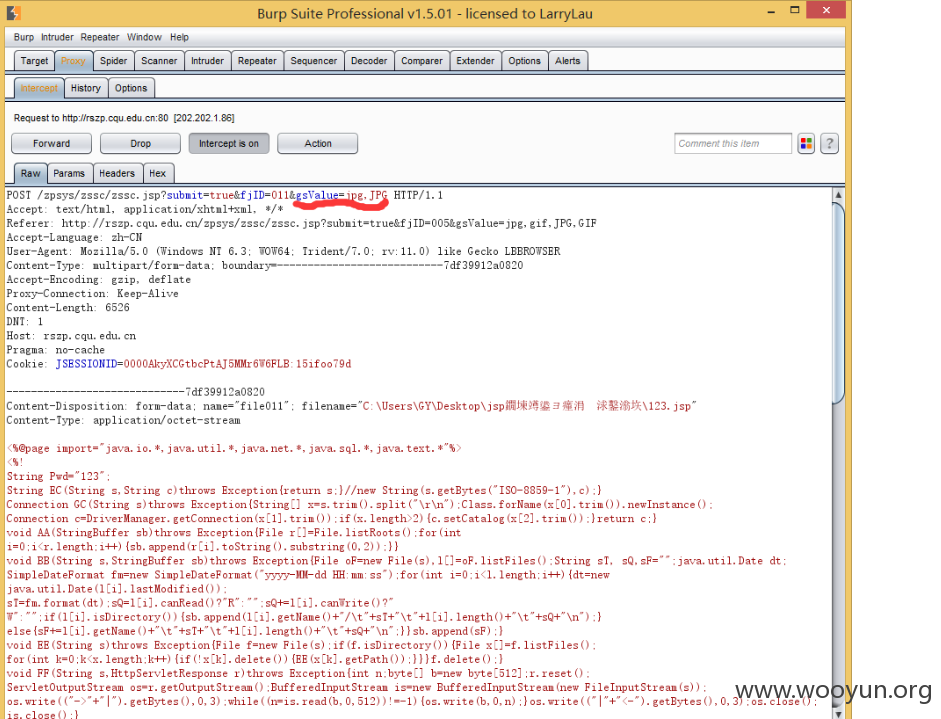Switch to the Repeater tool tab
The height and width of the screenshot is (719, 941).
coord(257,61)
